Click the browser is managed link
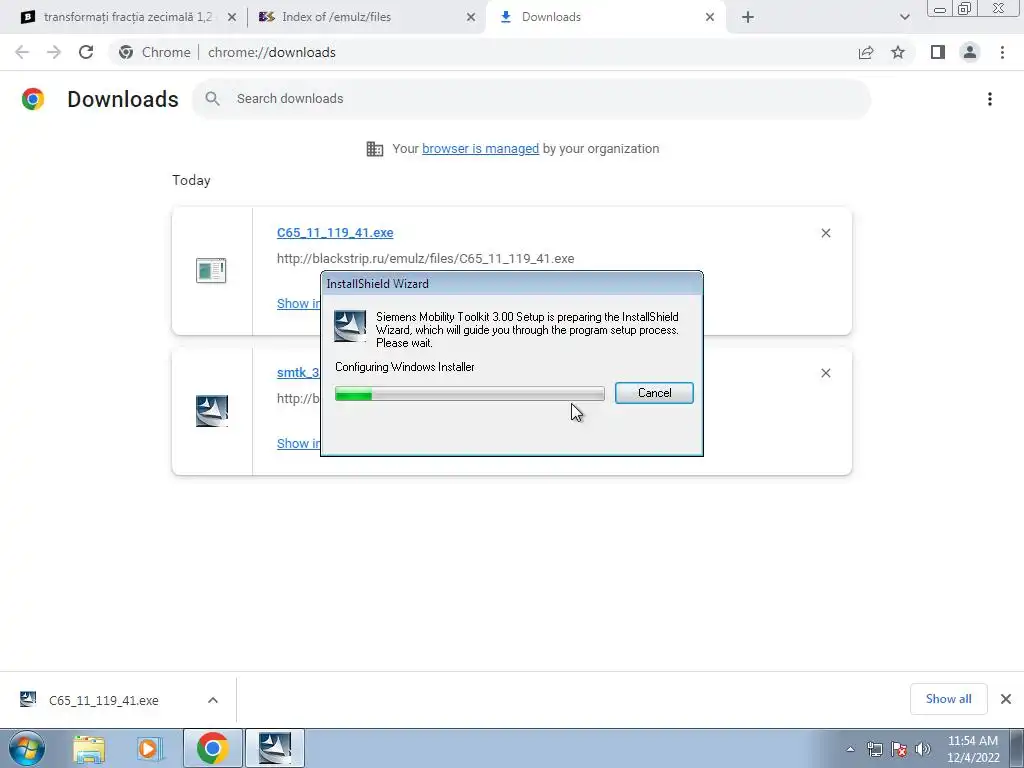 [x=481, y=148]
